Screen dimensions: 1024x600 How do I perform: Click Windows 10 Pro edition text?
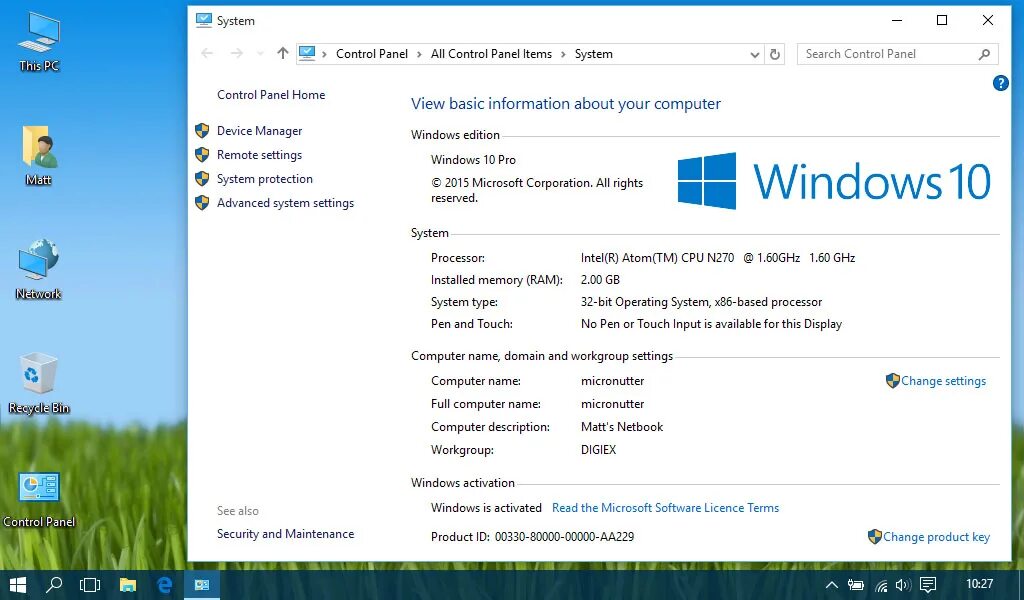point(473,160)
